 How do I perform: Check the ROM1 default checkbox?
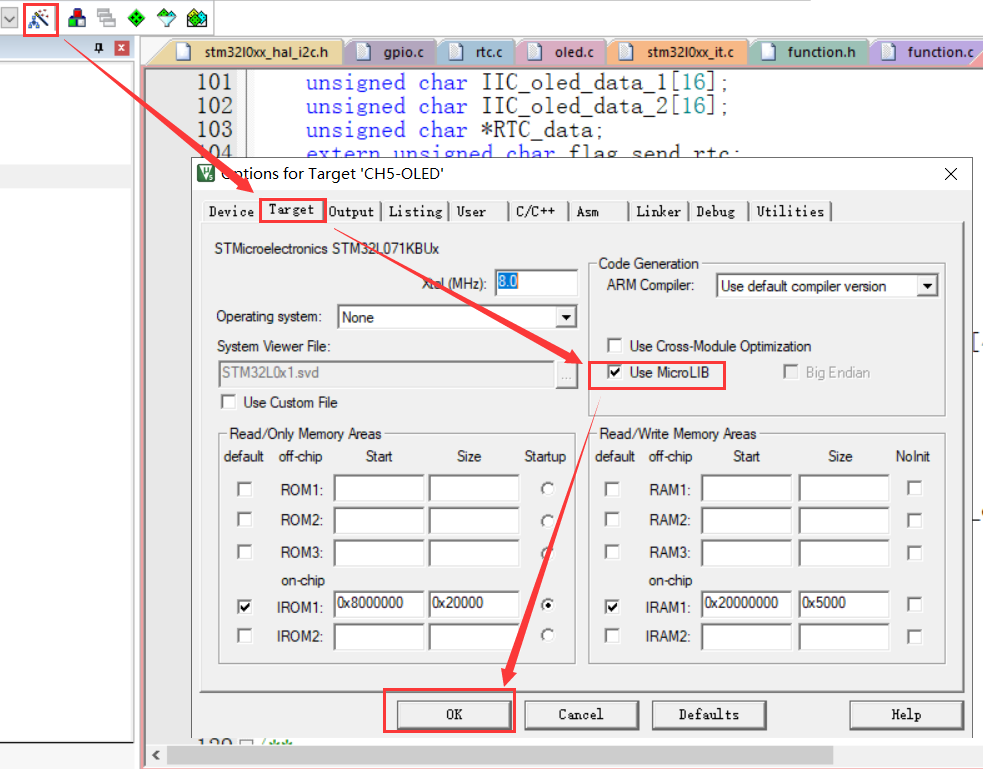[x=244, y=489]
